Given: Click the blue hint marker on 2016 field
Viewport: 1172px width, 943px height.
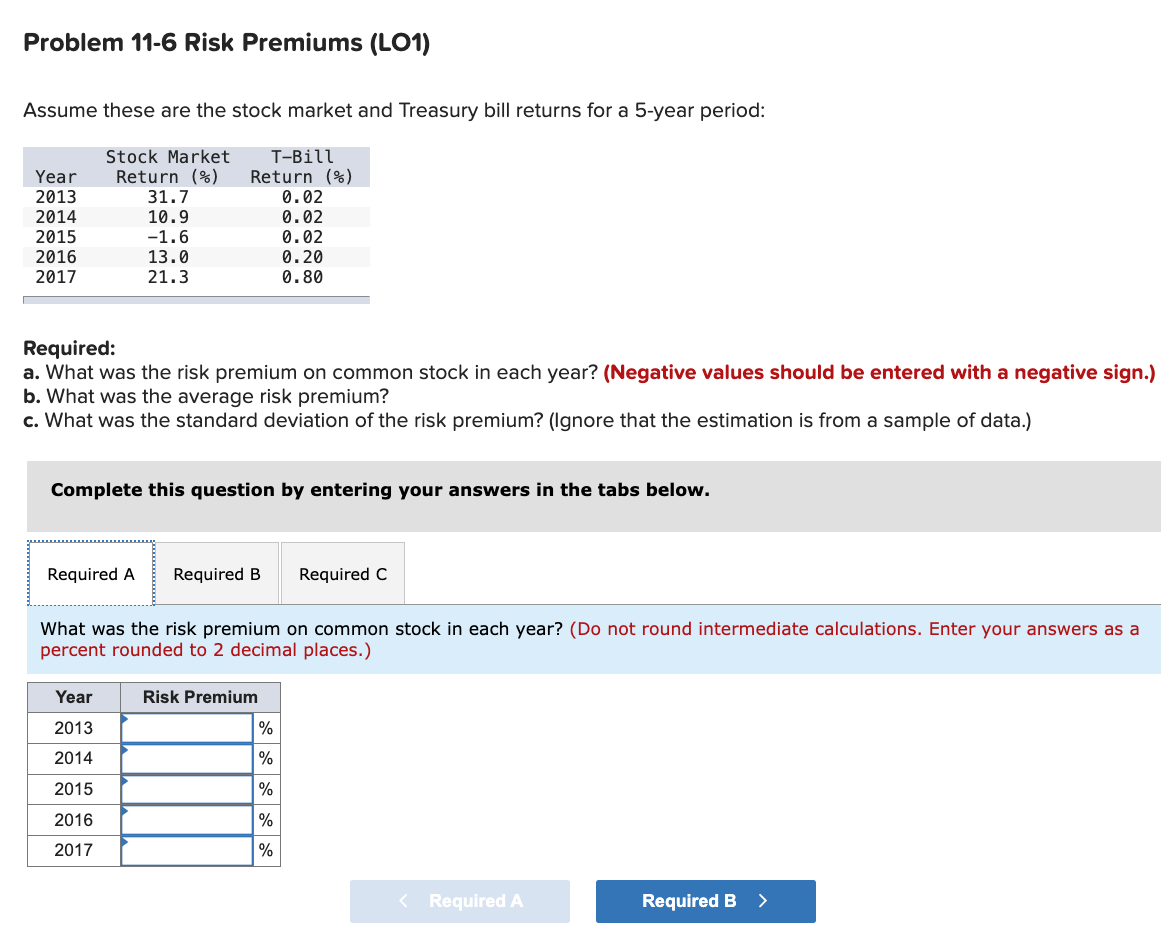Looking at the screenshot, I should pos(124,811).
